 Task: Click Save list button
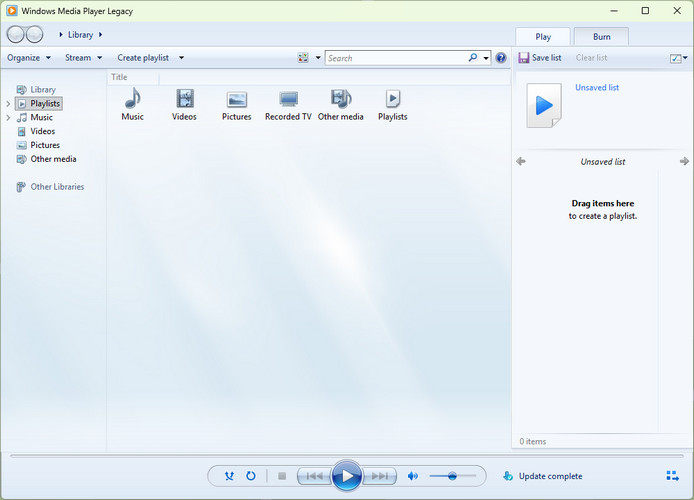(540, 58)
